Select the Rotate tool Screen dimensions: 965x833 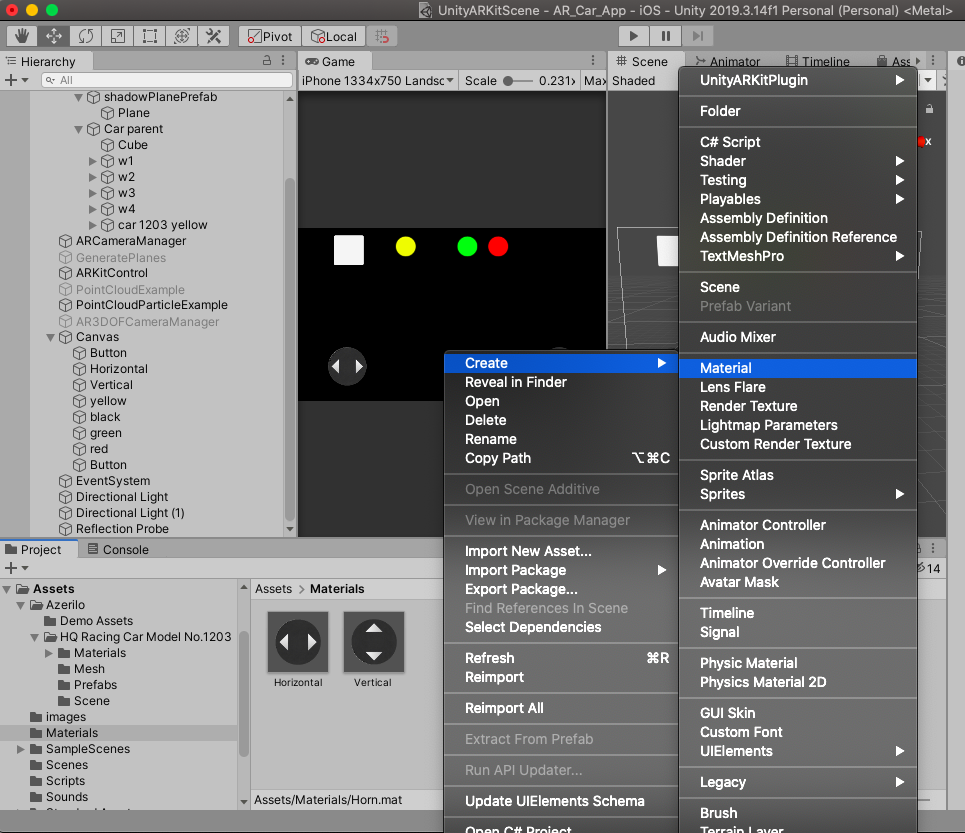(86, 36)
